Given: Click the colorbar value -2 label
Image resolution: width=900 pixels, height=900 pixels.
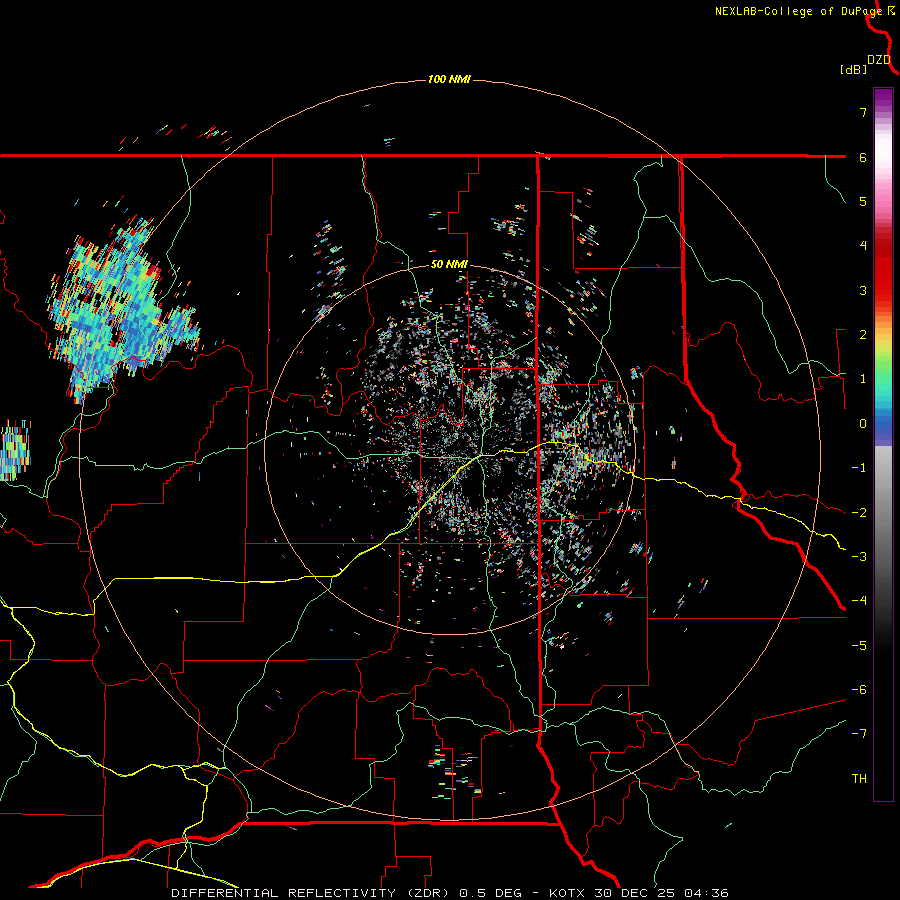Looking at the screenshot, I should click(859, 513).
